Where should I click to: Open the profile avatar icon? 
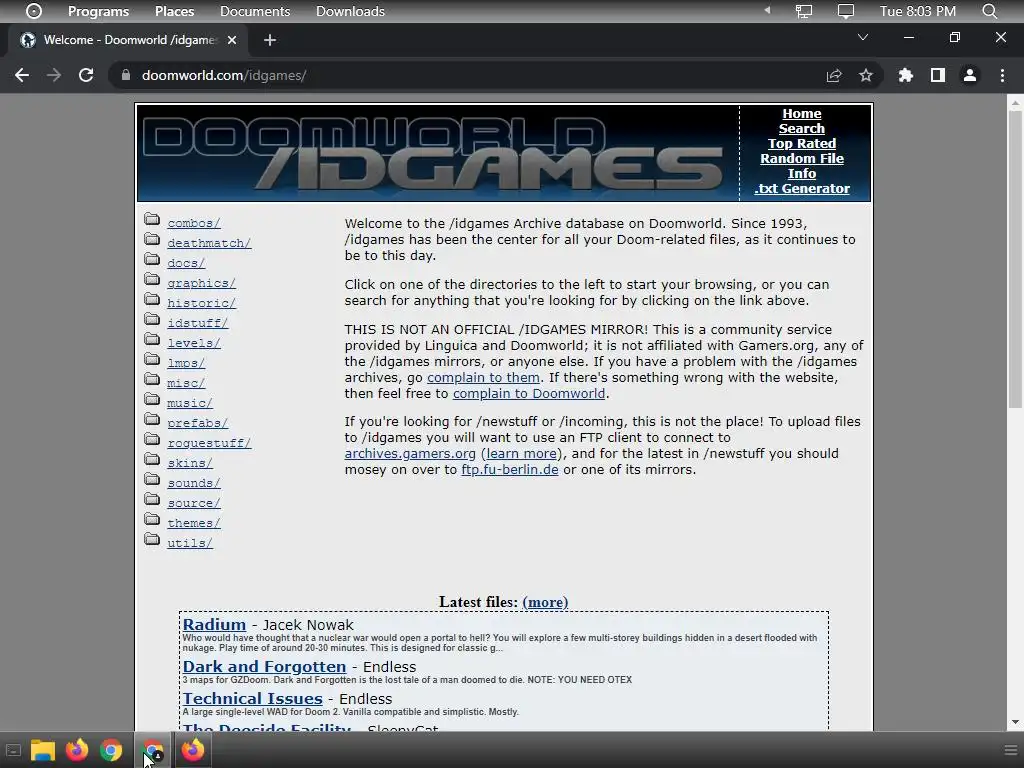click(x=970, y=76)
